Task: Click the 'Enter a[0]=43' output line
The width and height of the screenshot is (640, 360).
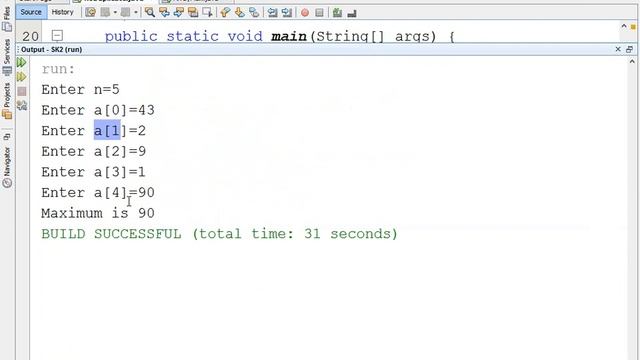Action: pos(98,110)
